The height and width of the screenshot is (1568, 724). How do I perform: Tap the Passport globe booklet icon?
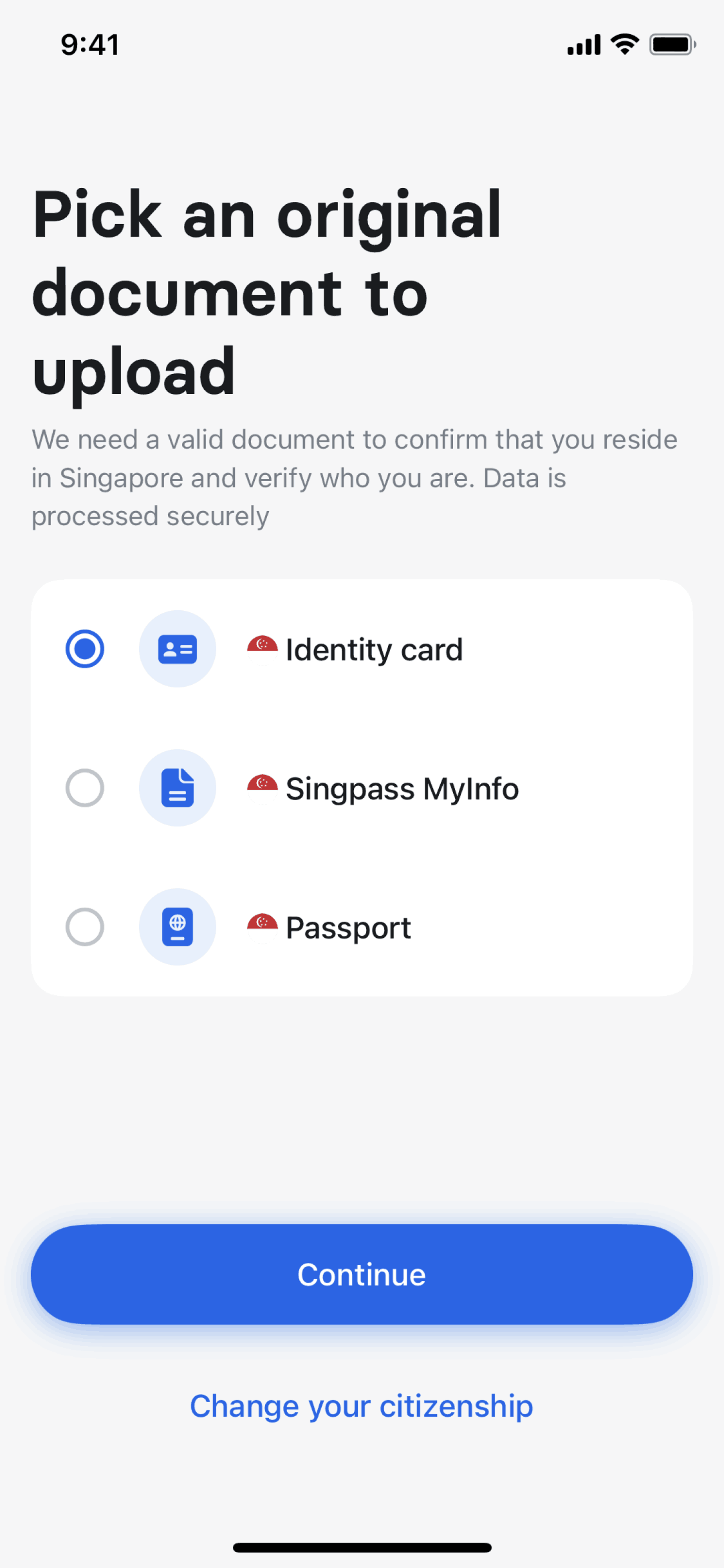pos(178,927)
